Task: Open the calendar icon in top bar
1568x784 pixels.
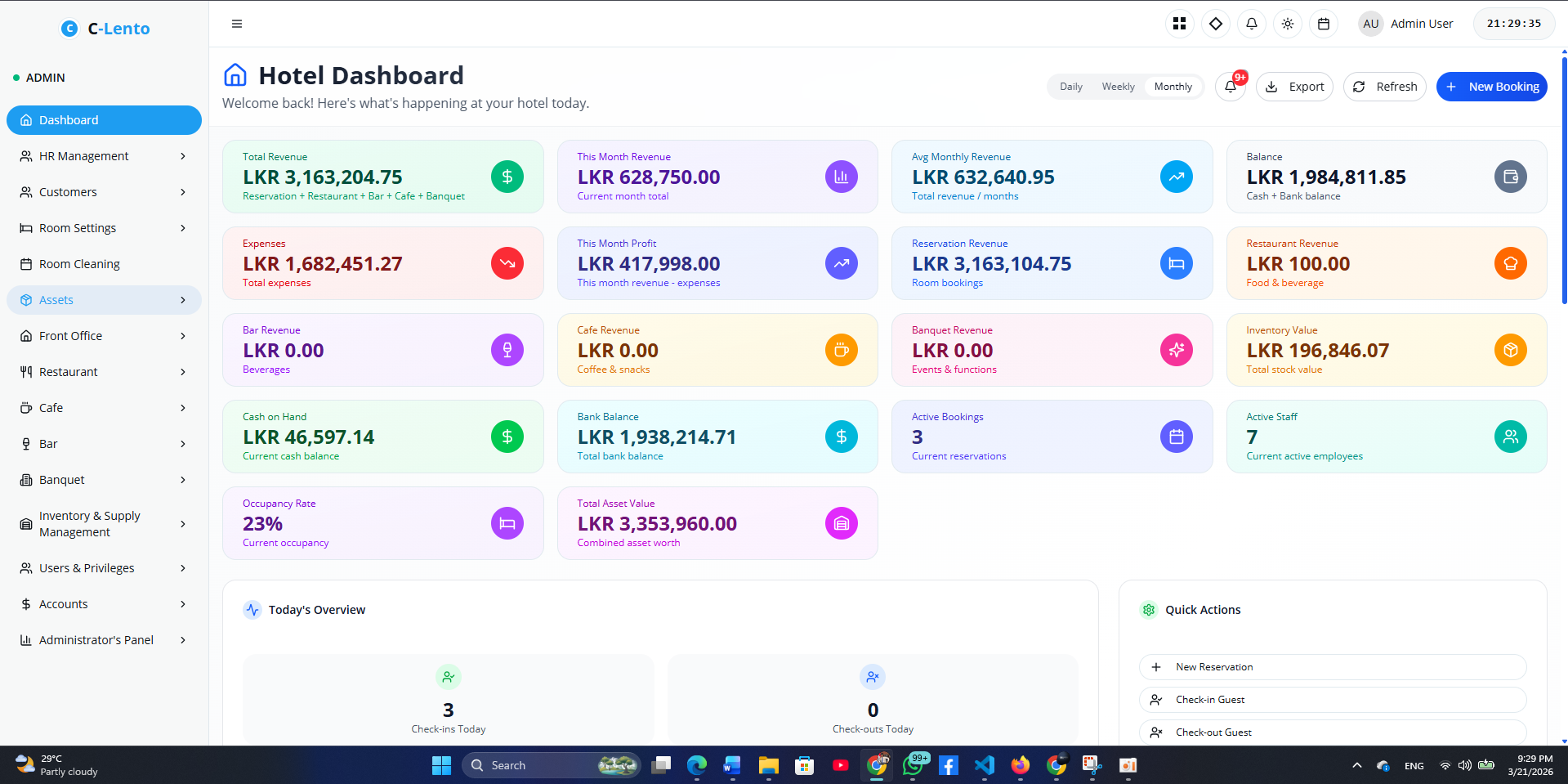Action: click(1324, 24)
